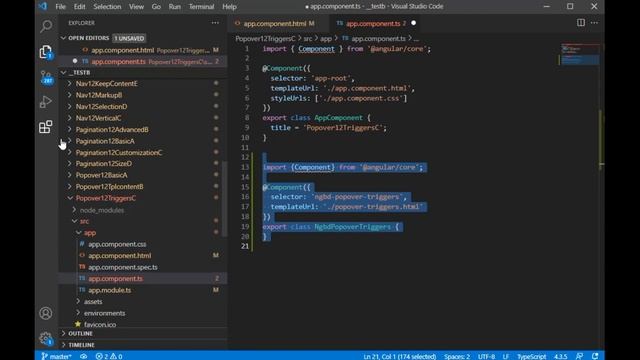Image resolution: width=640 pixels, height=360 pixels.
Task: Open app.component.spec.ts file
Action: [x=123, y=267]
